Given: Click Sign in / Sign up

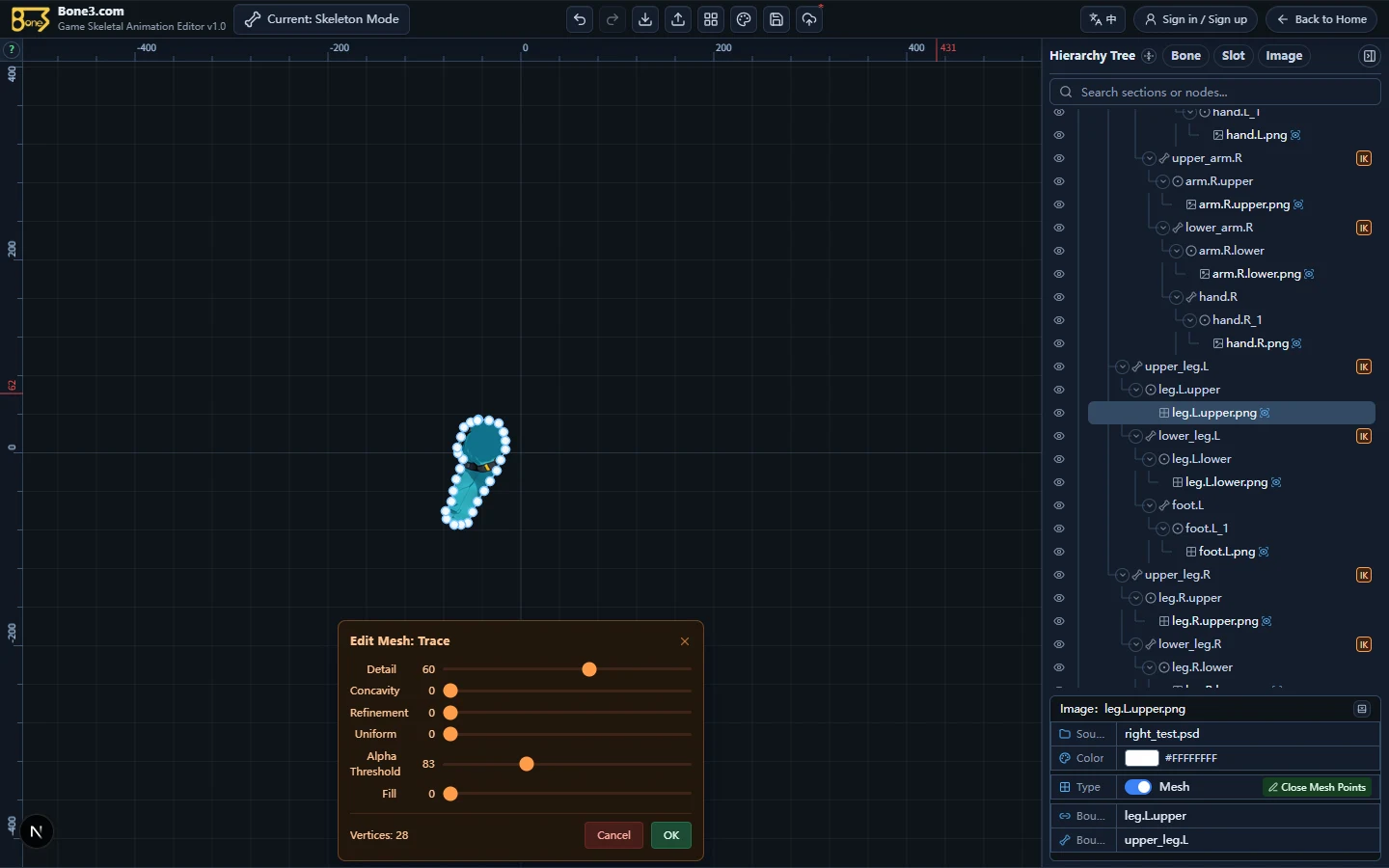Looking at the screenshot, I should click(x=1196, y=19).
